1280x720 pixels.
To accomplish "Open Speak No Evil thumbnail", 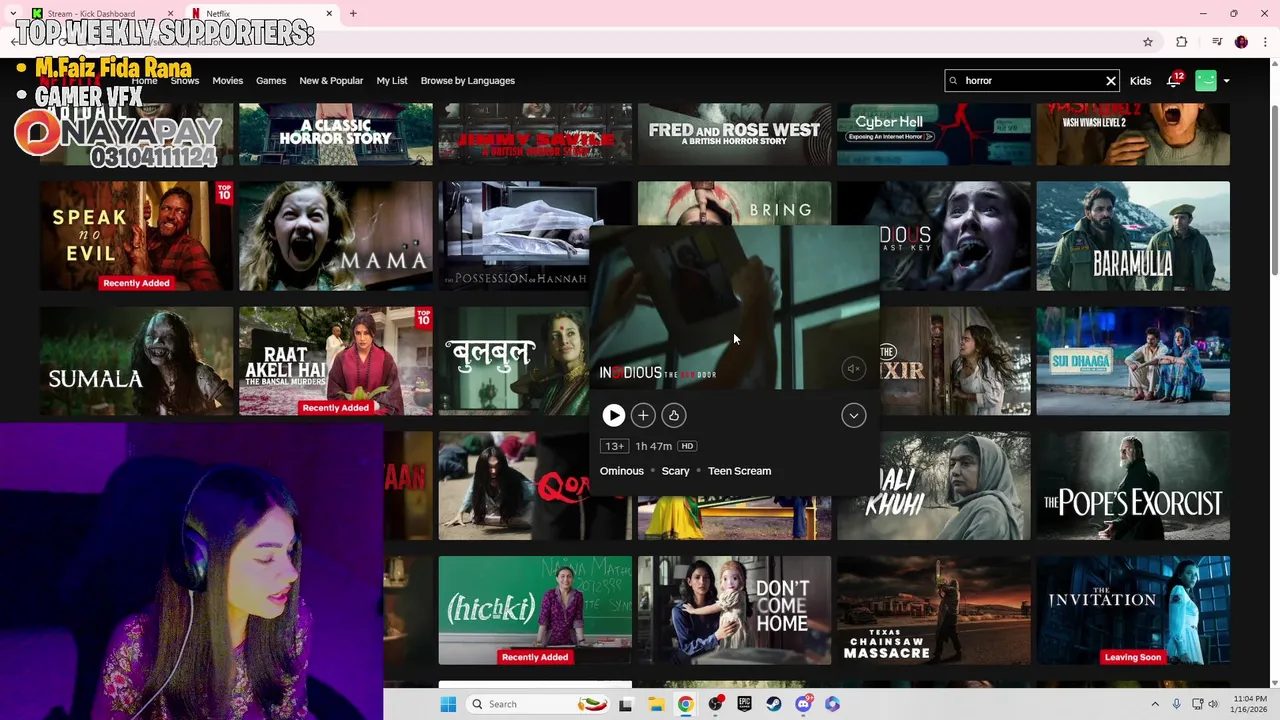I will (136, 236).
